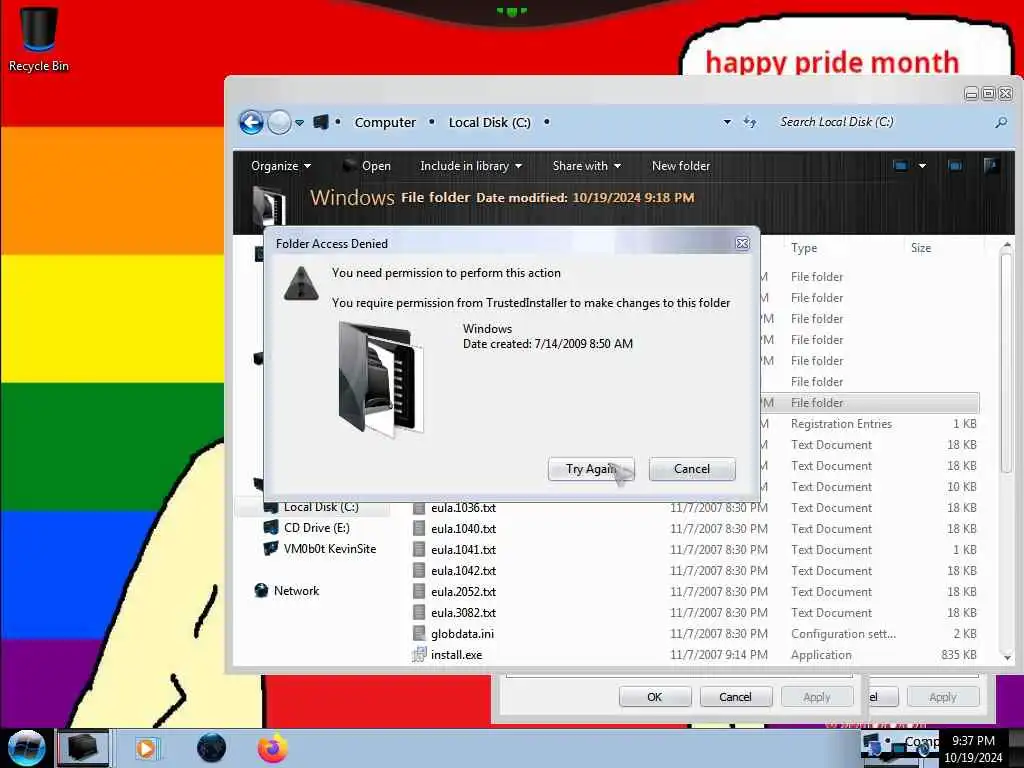
Task: Open the recent pages dropdown arrow
Action: click(x=300, y=123)
